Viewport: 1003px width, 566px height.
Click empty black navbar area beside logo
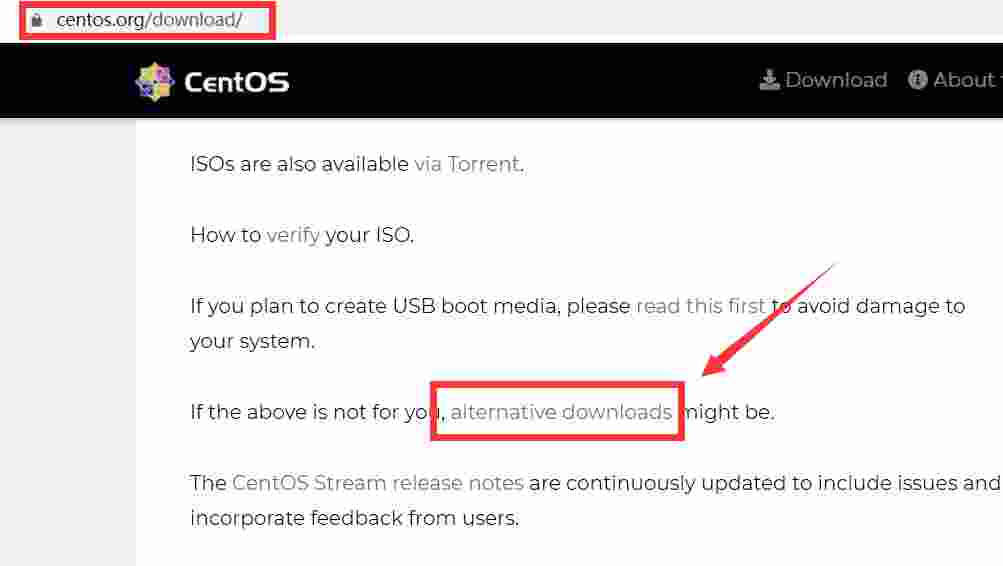coord(512,81)
